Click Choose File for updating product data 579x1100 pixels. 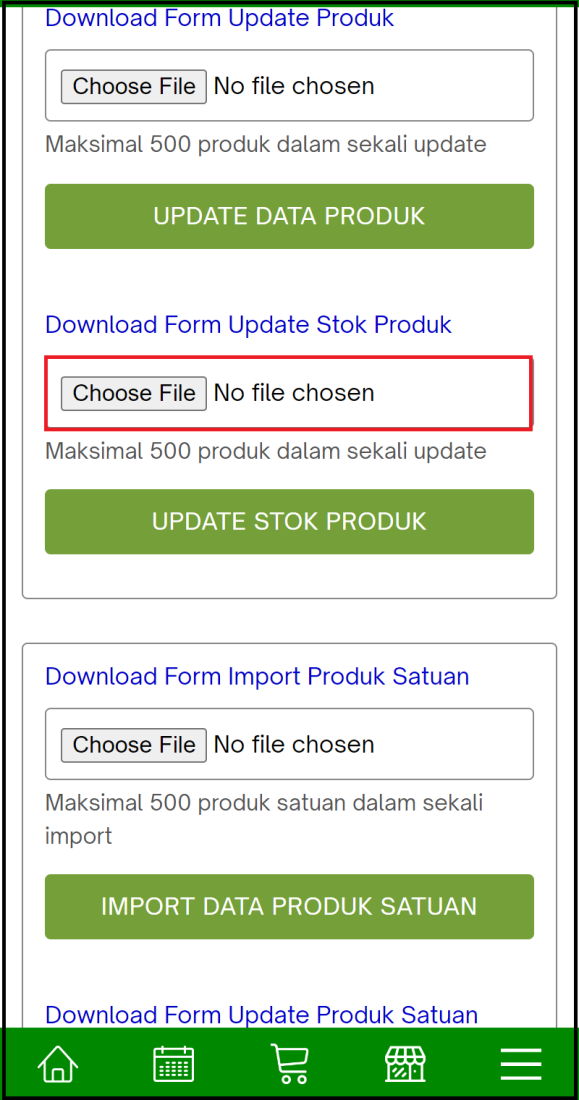(133, 86)
